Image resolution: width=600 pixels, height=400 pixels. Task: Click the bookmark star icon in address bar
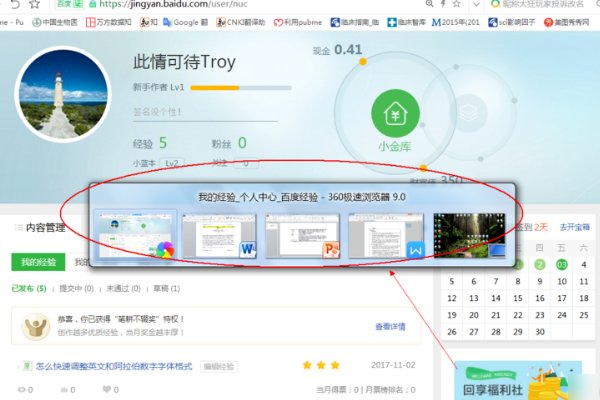pos(456,4)
